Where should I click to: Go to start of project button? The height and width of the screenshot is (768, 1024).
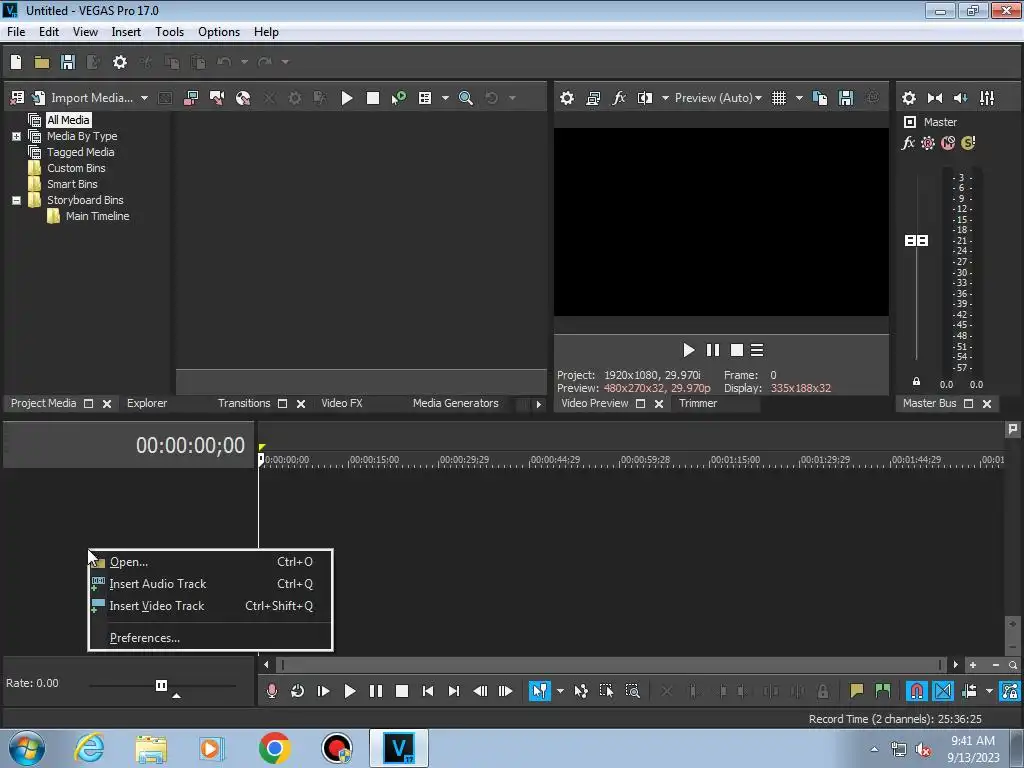pyautogui.click(x=428, y=691)
